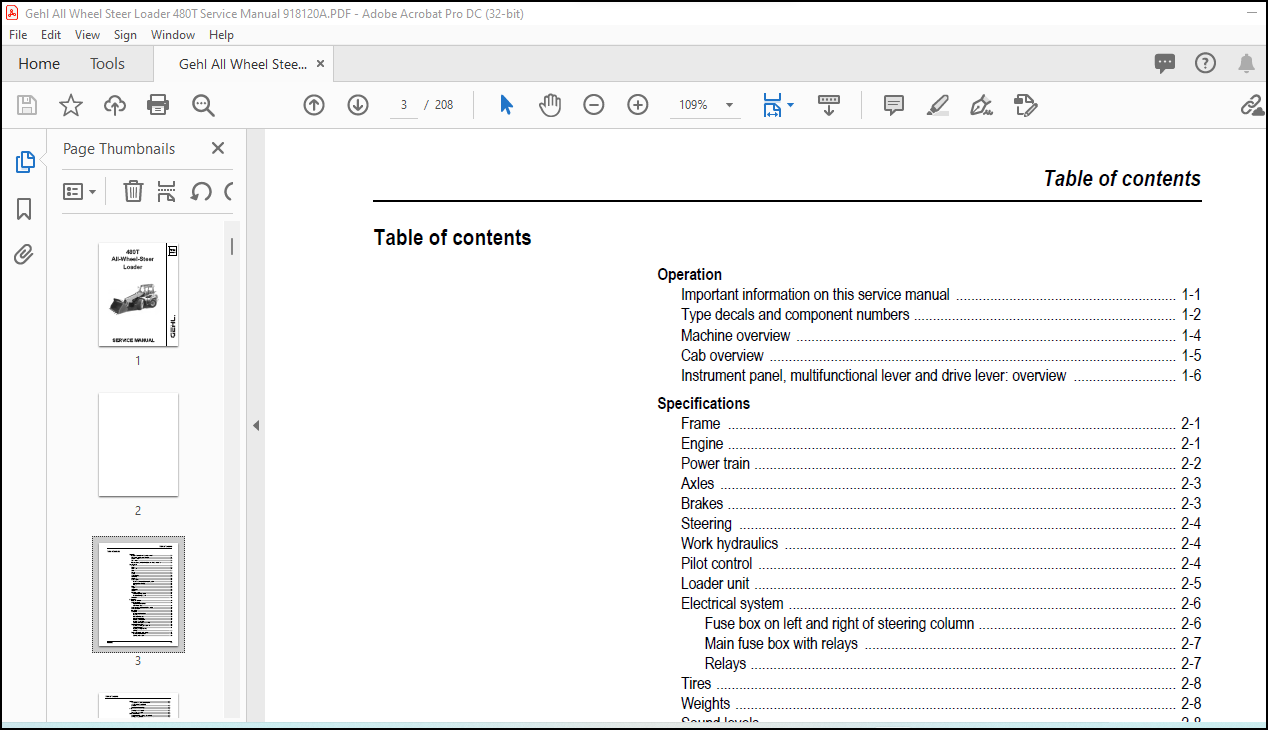The image size is (1268, 730).
Task: Click the 'Specifications' section heading
Action: click(x=703, y=403)
